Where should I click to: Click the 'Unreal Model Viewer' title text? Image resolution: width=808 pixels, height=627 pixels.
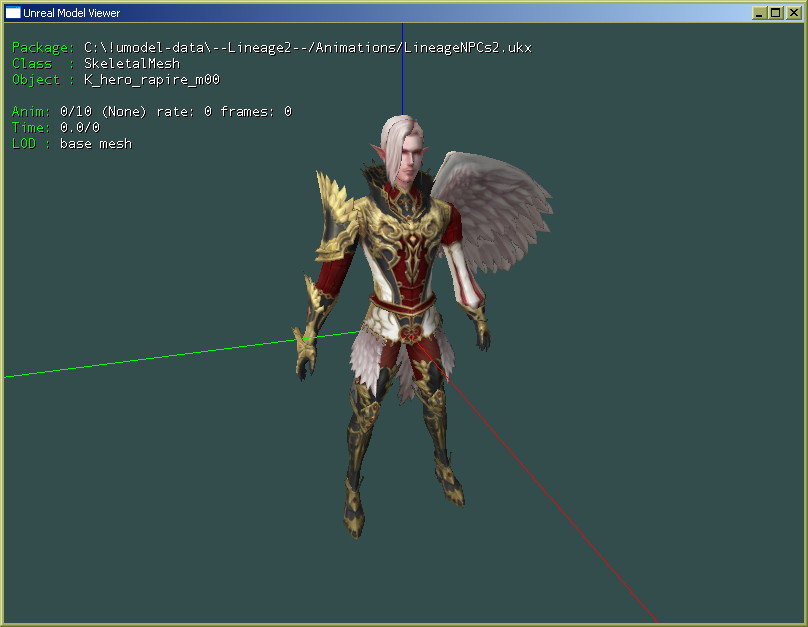click(72, 13)
